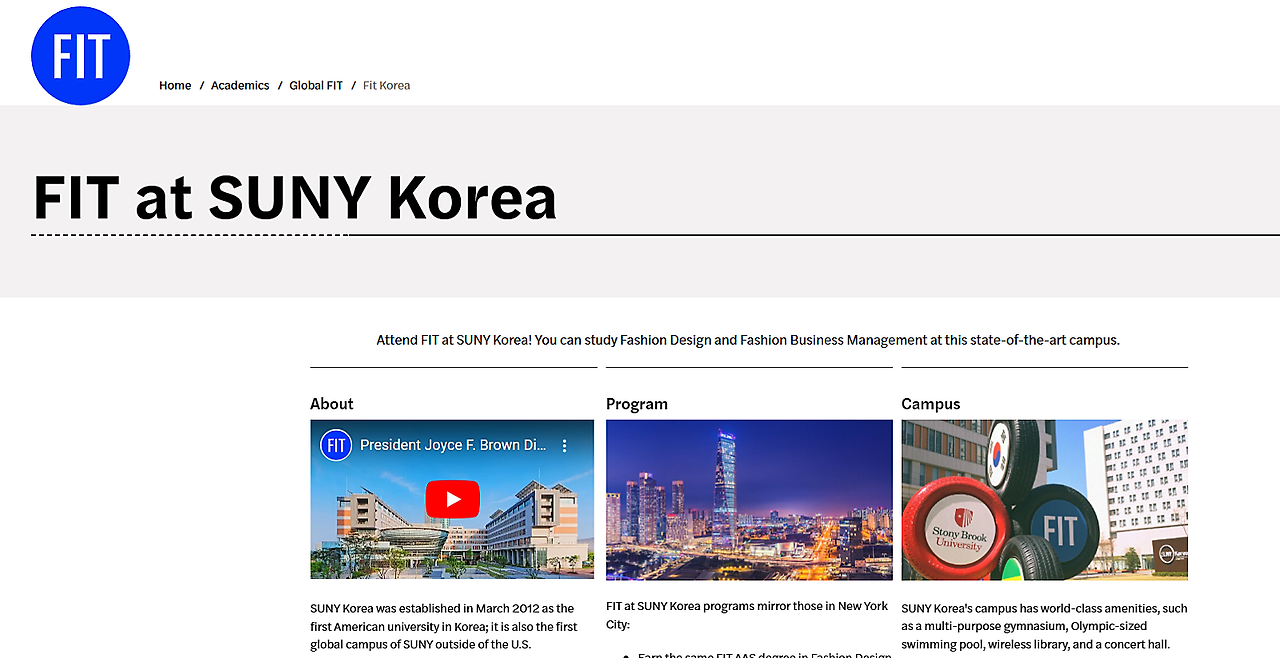Click the blue FIT logo
The width and height of the screenshot is (1280, 658).
(81, 55)
